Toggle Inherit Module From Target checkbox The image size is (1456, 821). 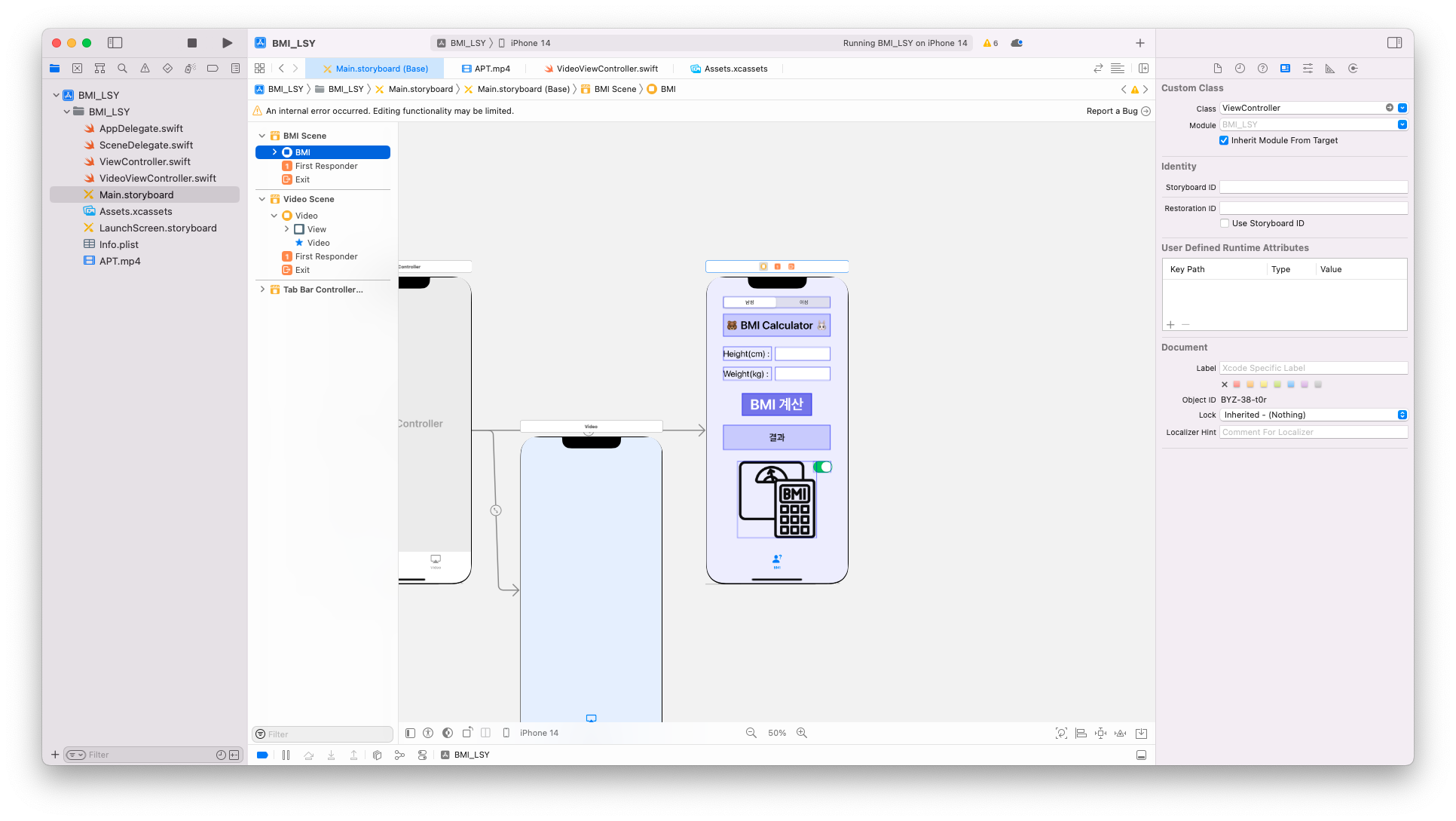[x=1224, y=140]
